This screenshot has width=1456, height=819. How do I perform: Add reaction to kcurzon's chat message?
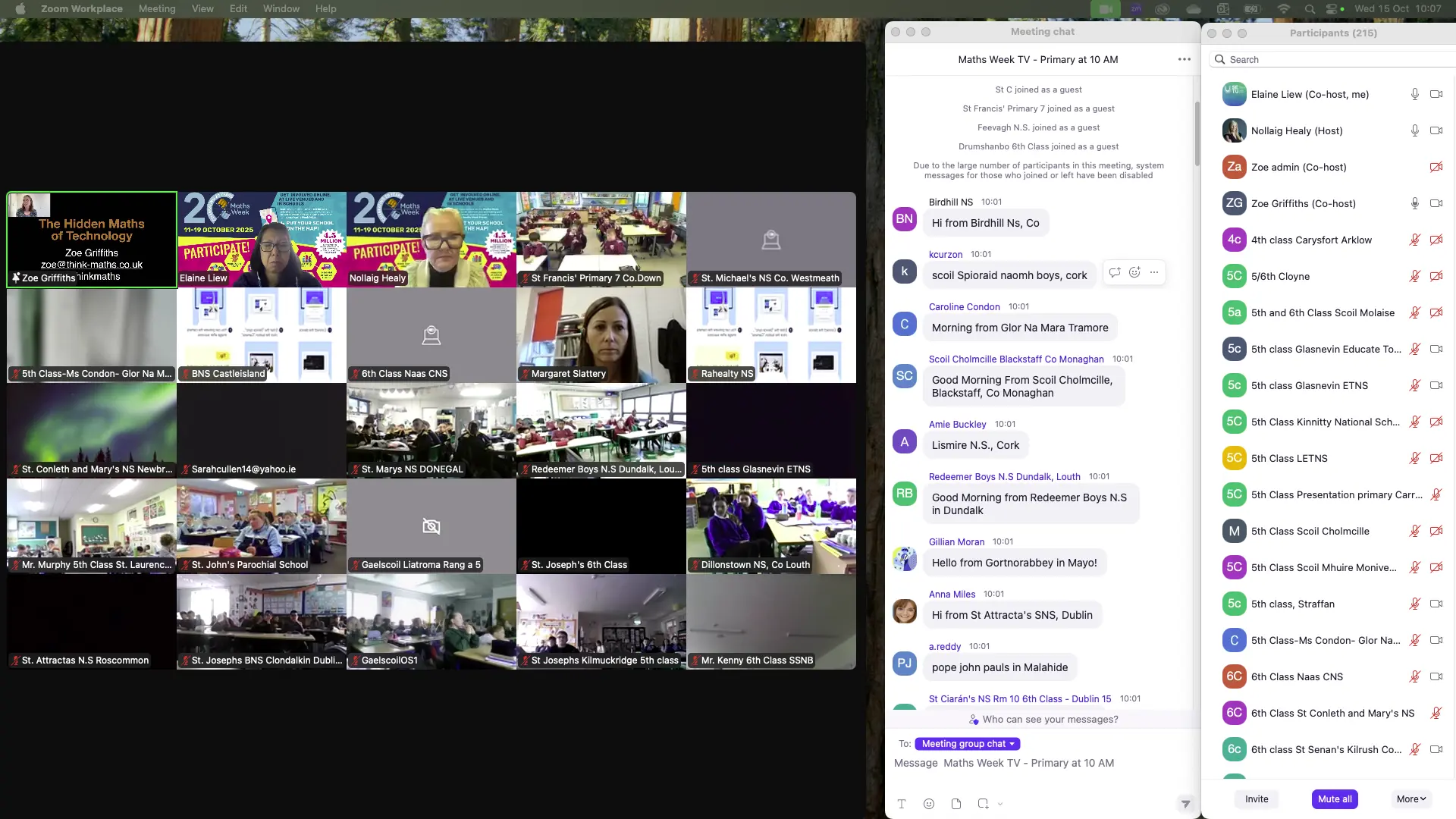[x=1134, y=272]
